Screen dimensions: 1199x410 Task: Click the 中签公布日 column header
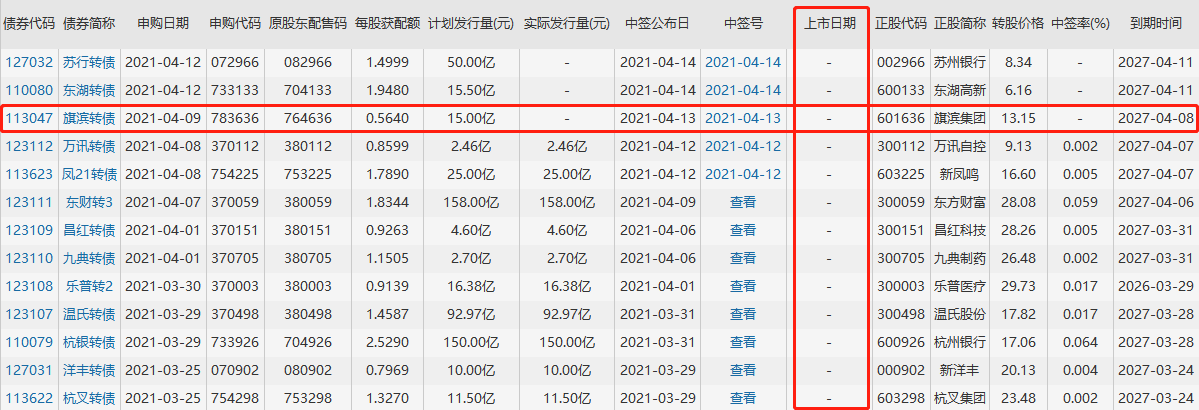657,24
